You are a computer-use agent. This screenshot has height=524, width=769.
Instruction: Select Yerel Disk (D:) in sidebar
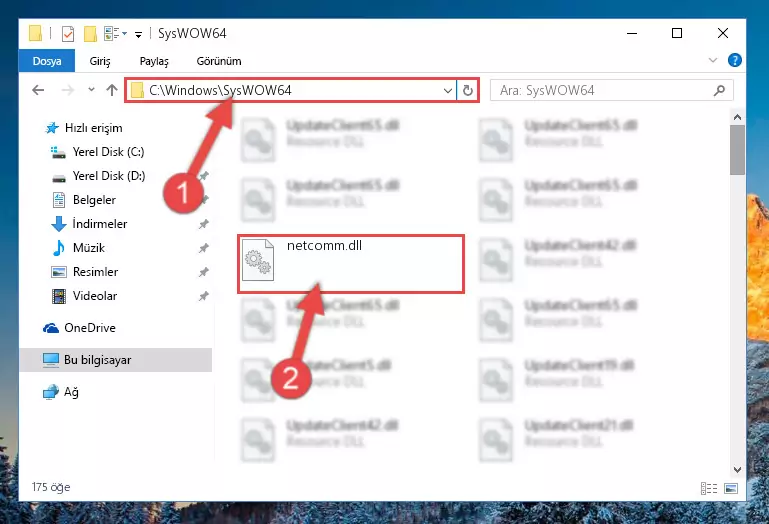tap(108, 176)
